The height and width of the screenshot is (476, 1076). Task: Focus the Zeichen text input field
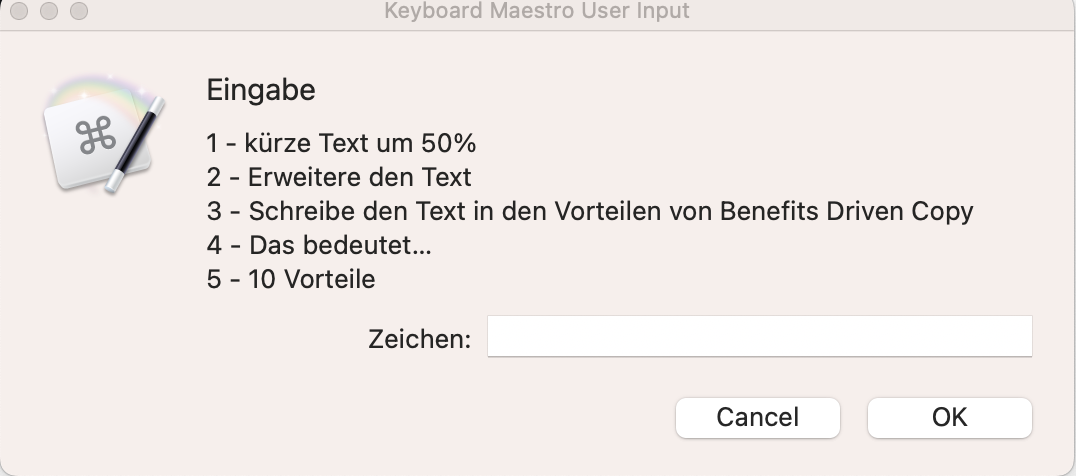760,336
